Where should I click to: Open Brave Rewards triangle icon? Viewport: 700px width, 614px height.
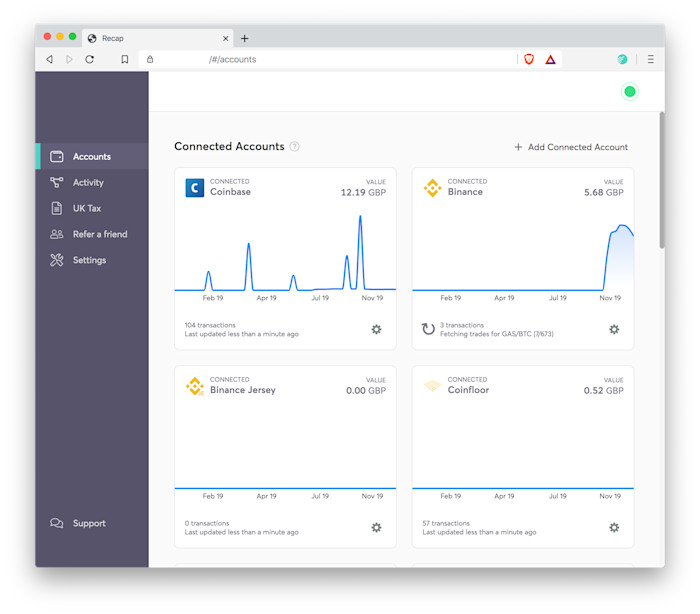550,59
